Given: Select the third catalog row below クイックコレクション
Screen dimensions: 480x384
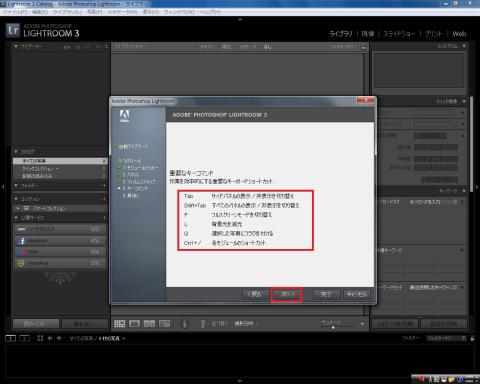Looking at the screenshot, I should (60, 176).
